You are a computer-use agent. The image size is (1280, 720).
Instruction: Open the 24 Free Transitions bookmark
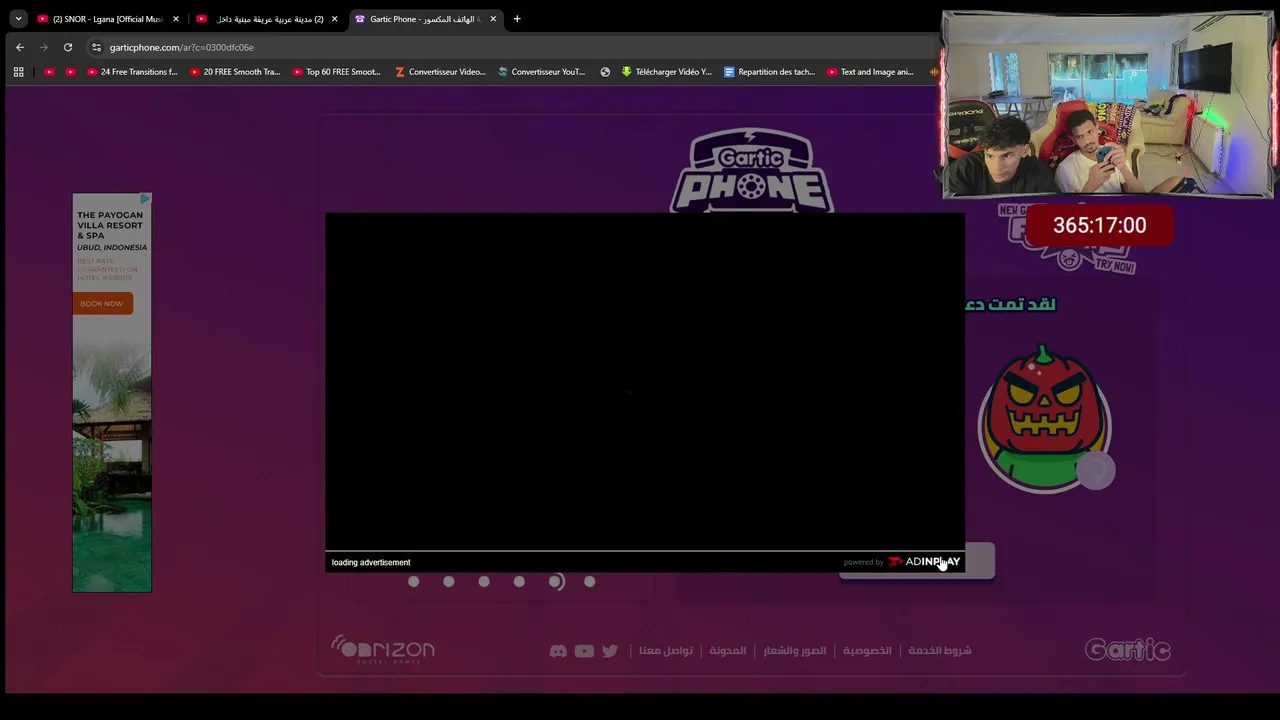click(132, 72)
